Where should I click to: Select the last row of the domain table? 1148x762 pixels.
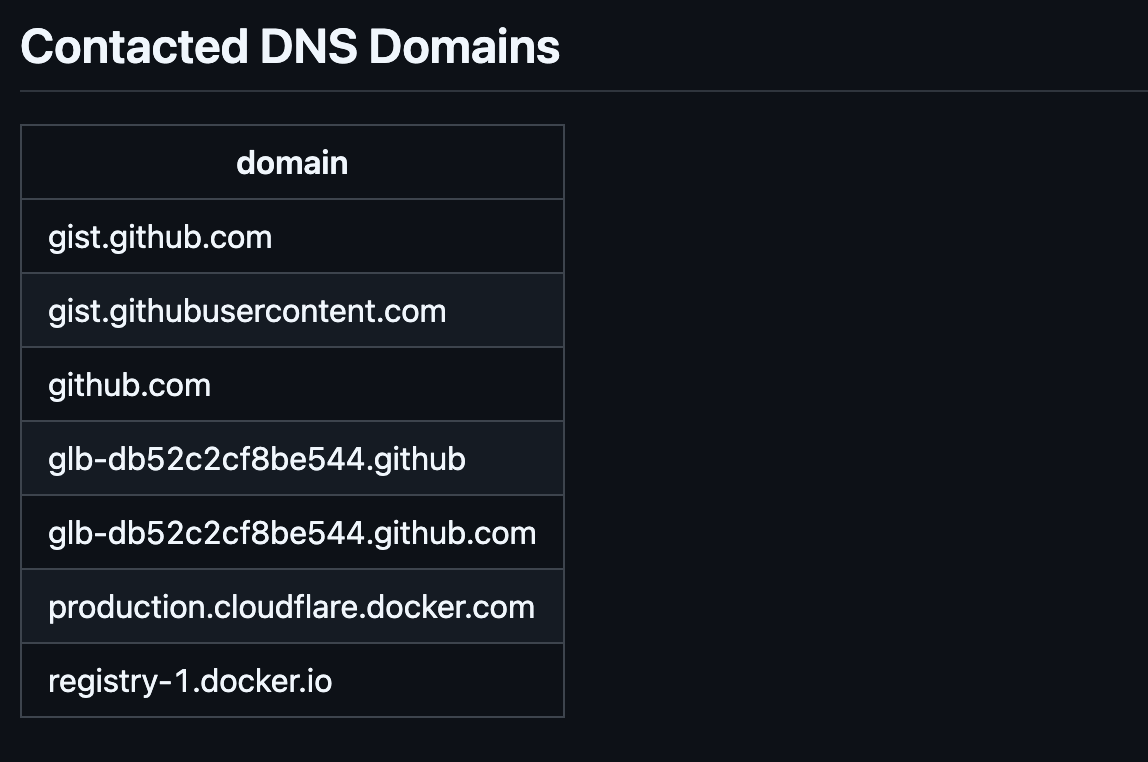292,680
